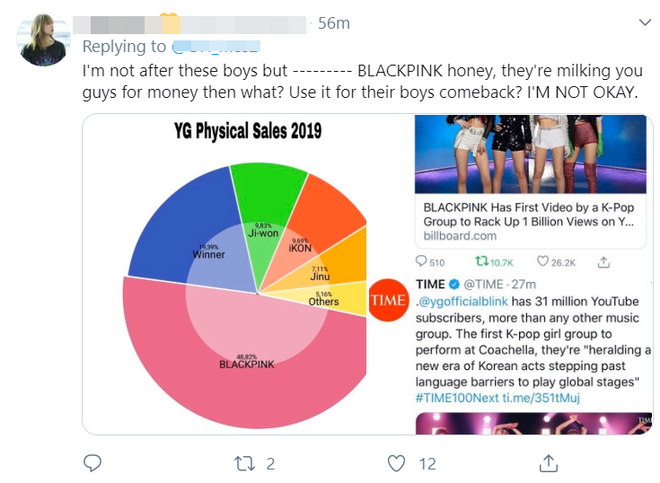Open the BLACKPINK stage photo thumbnail
This screenshot has width=660, height=483.
tap(530, 154)
